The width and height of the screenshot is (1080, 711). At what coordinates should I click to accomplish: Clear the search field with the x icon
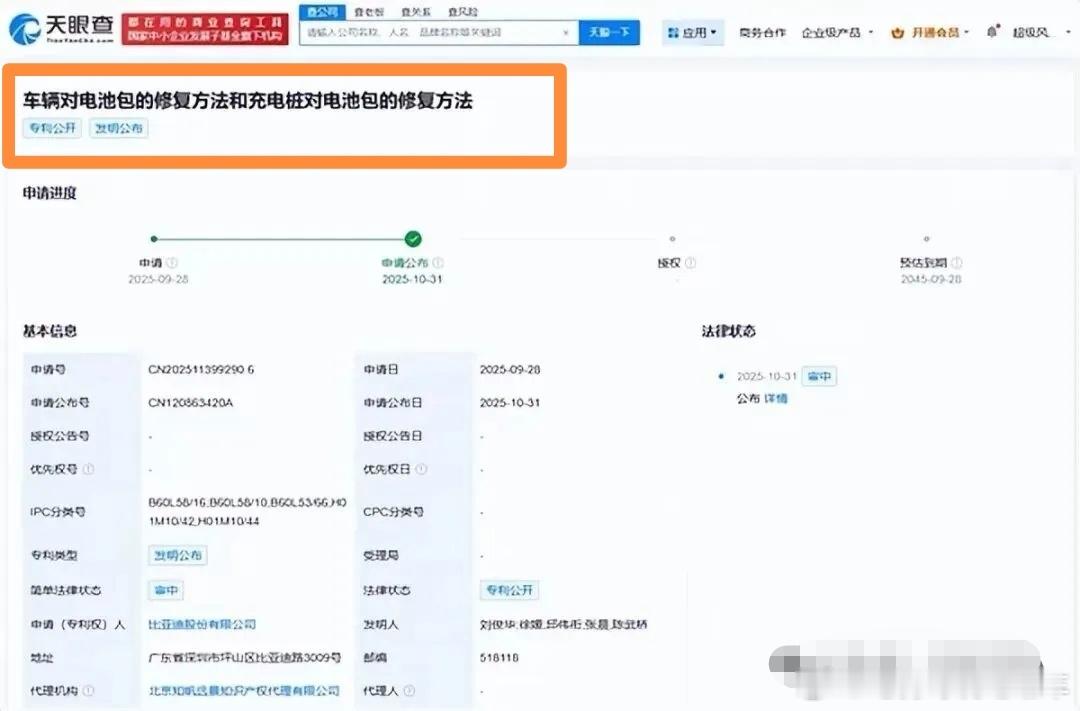pos(566,32)
